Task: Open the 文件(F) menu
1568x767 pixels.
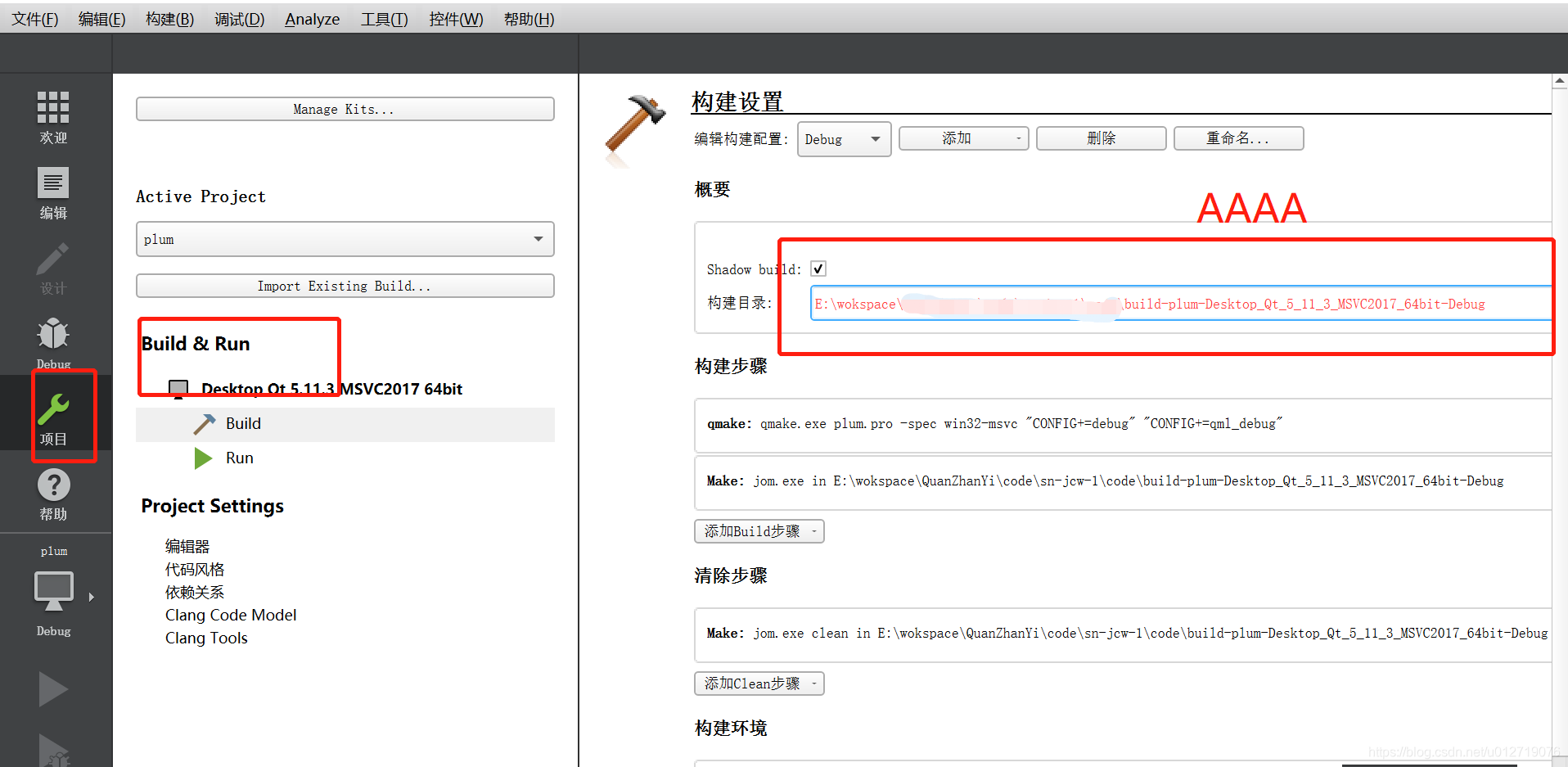Action: (x=35, y=19)
